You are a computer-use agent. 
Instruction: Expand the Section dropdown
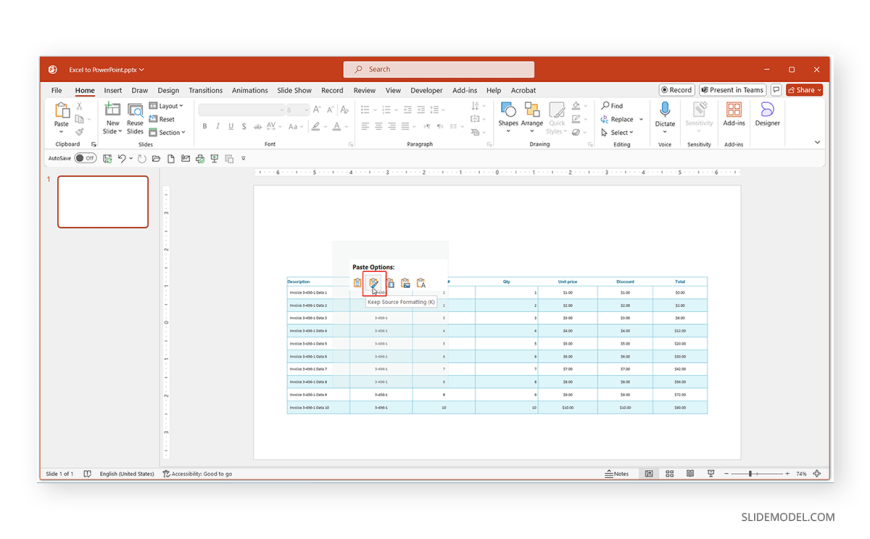pyautogui.click(x=168, y=133)
